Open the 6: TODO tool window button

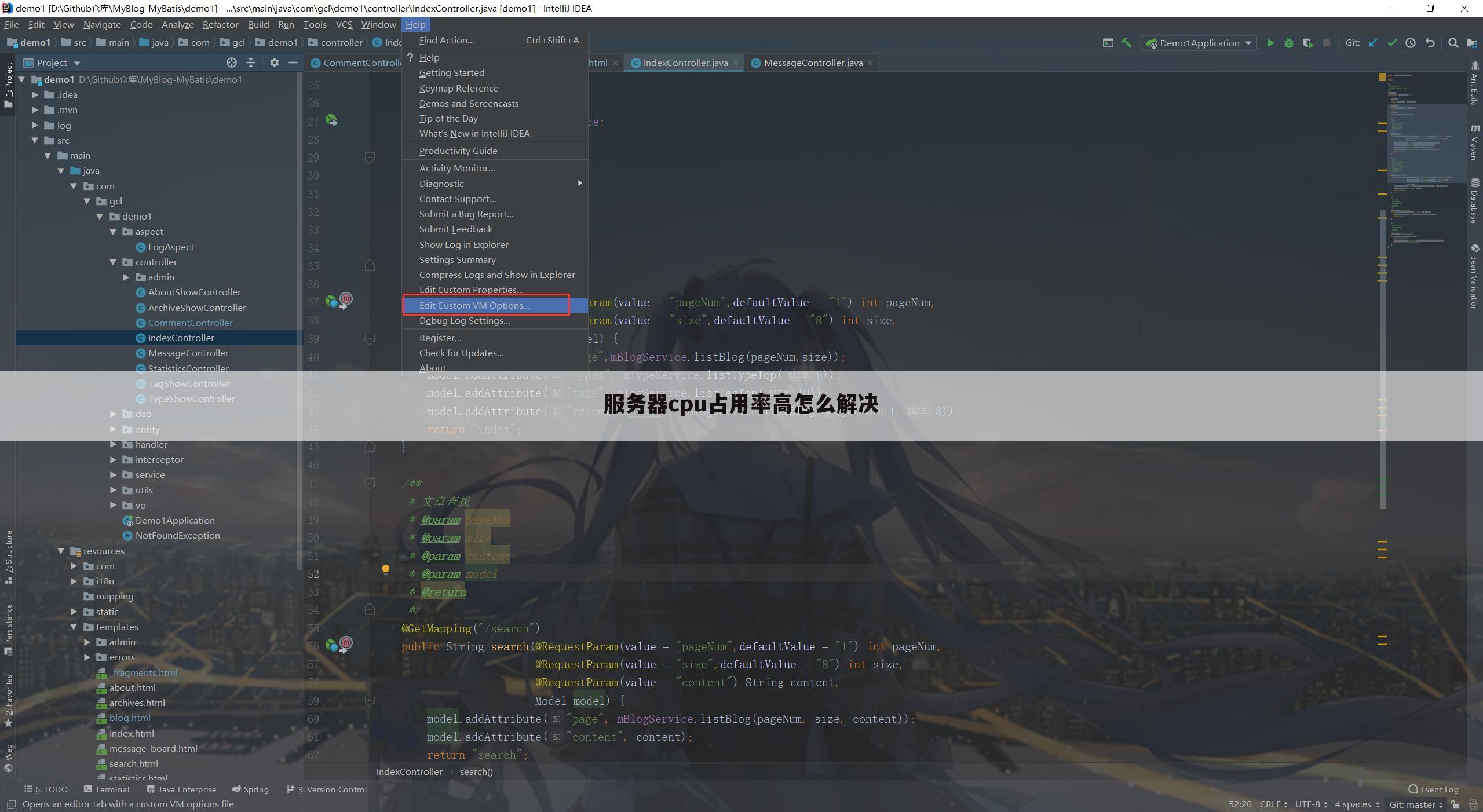click(46, 789)
